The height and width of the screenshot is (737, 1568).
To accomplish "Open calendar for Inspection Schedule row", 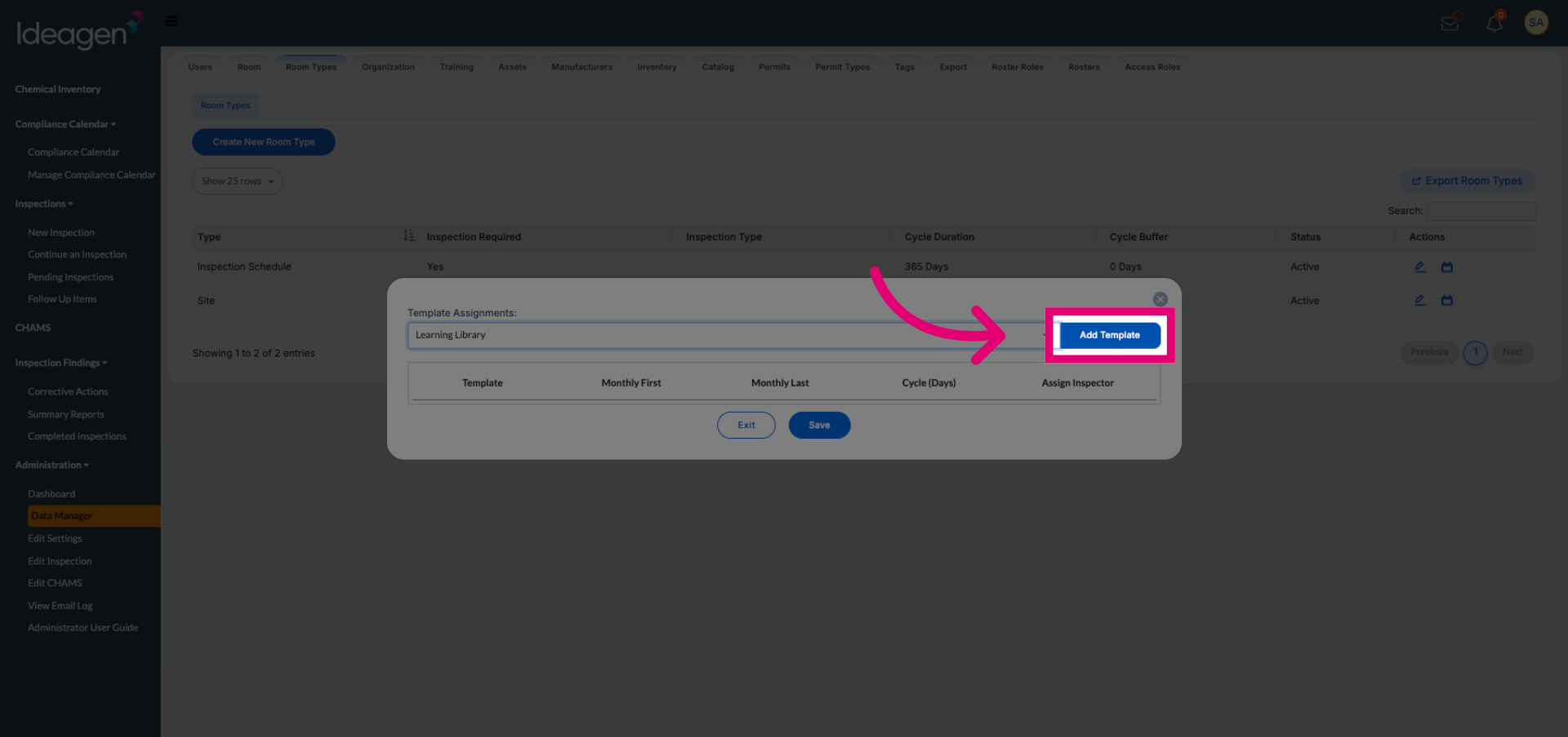I will point(1446,267).
